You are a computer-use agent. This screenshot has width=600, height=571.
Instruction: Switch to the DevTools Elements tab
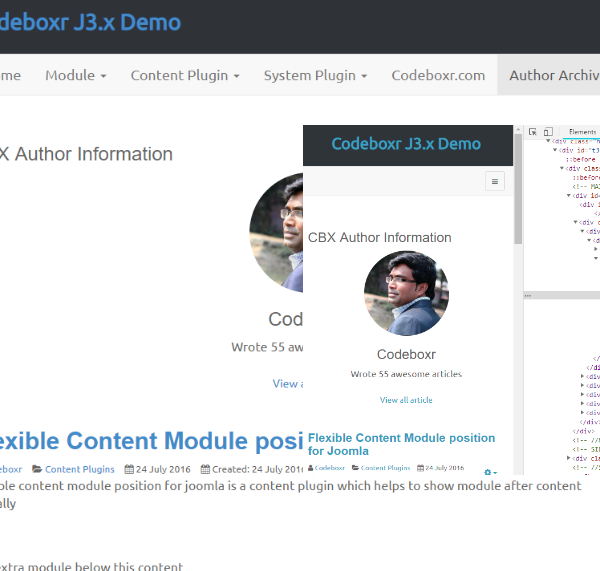[x=582, y=132]
